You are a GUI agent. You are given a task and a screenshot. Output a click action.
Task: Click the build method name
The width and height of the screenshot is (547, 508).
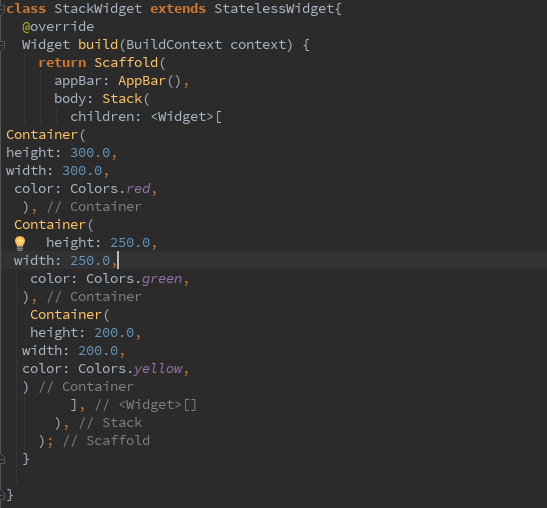[x=98, y=45]
